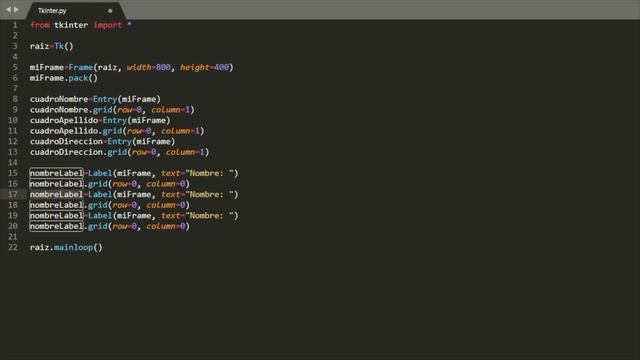The height and width of the screenshot is (360, 640).
Task: Click 'height=400' on line 5
Action: pos(204,67)
